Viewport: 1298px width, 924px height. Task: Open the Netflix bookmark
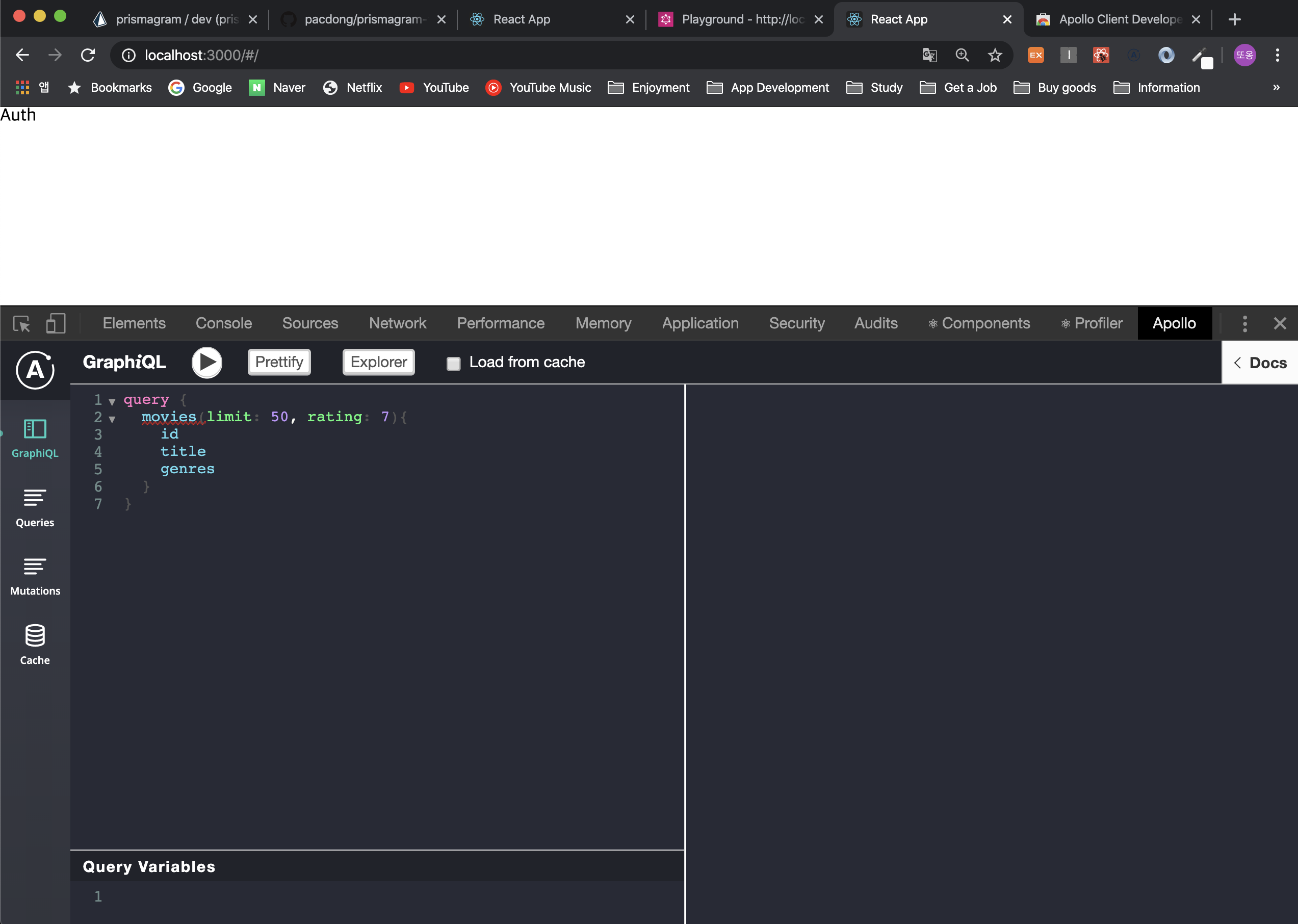(x=353, y=88)
